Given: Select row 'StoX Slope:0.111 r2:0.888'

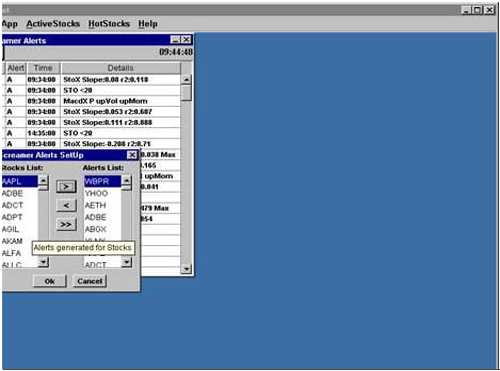Looking at the screenshot, I should coord(93,122).
